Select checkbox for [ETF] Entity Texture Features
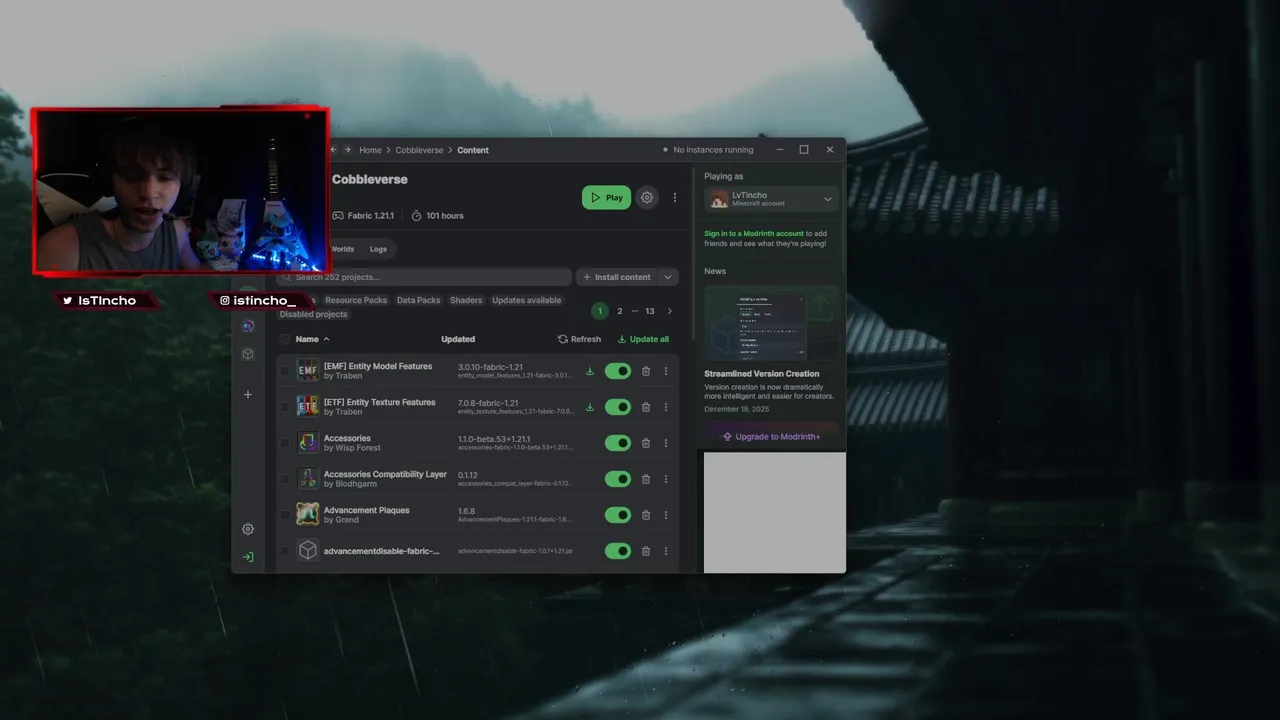The width and height of the screenshot is (1280, 720). 285,407
